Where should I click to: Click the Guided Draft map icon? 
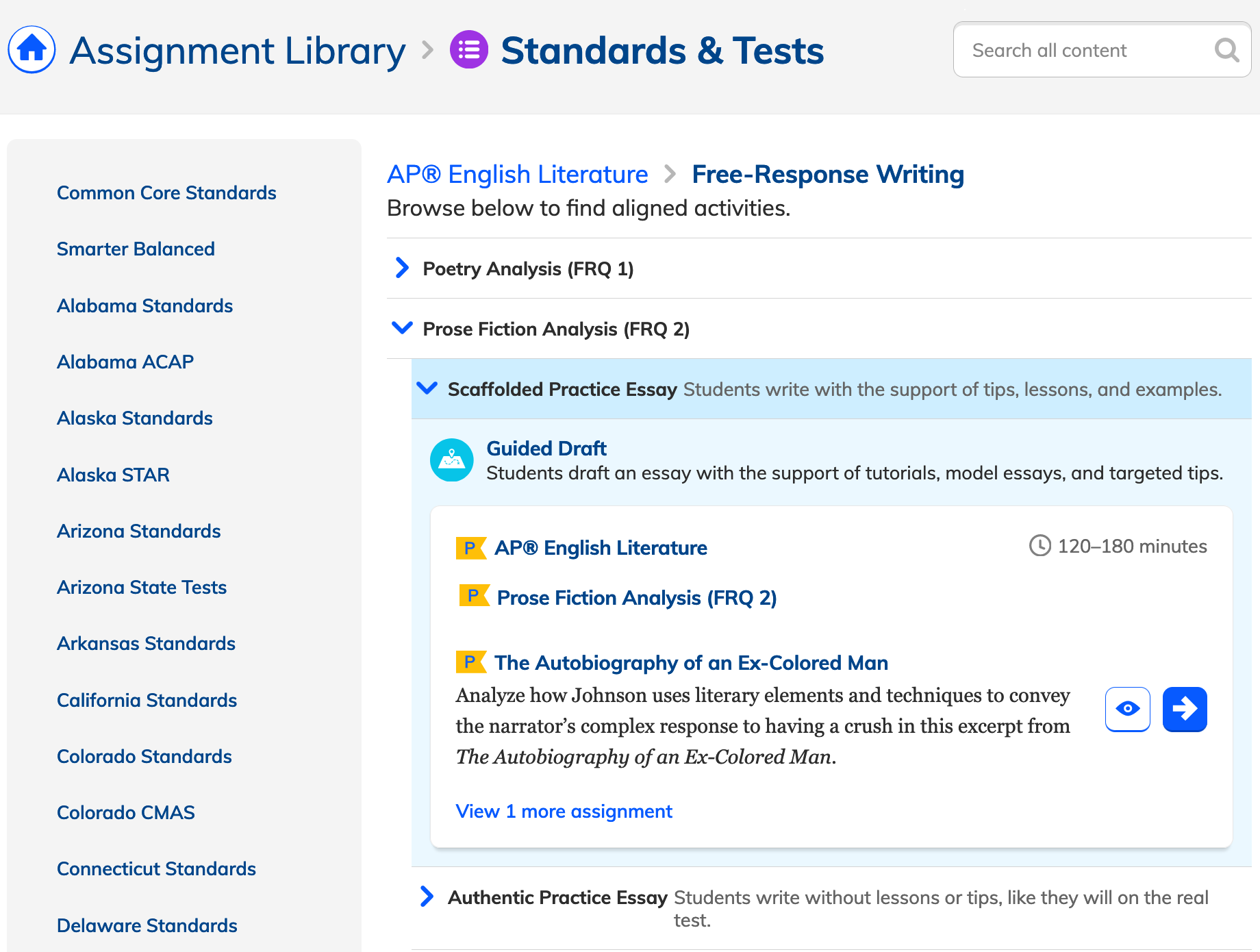(x=451, y=460)
